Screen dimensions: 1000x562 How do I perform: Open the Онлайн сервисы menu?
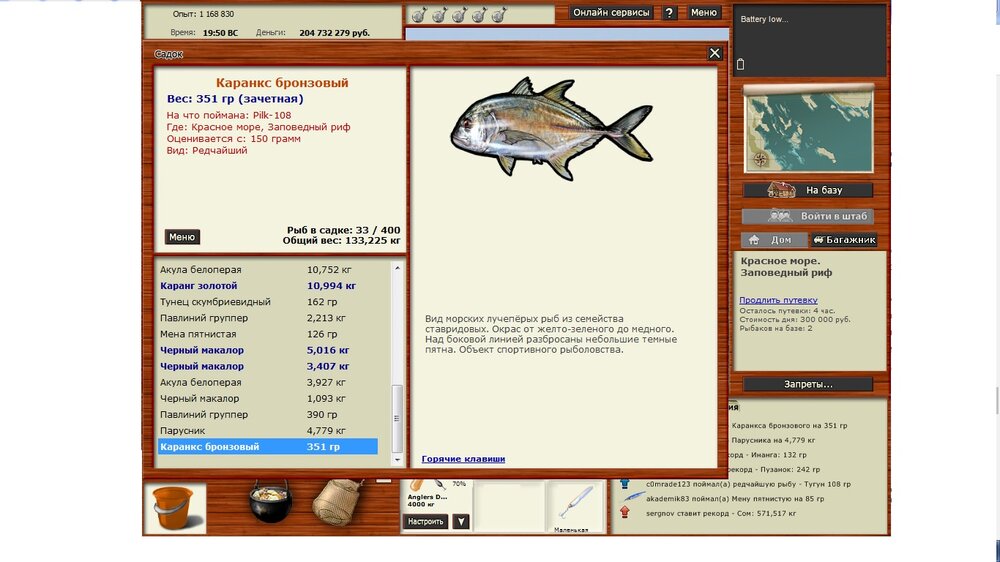(611, 13)
